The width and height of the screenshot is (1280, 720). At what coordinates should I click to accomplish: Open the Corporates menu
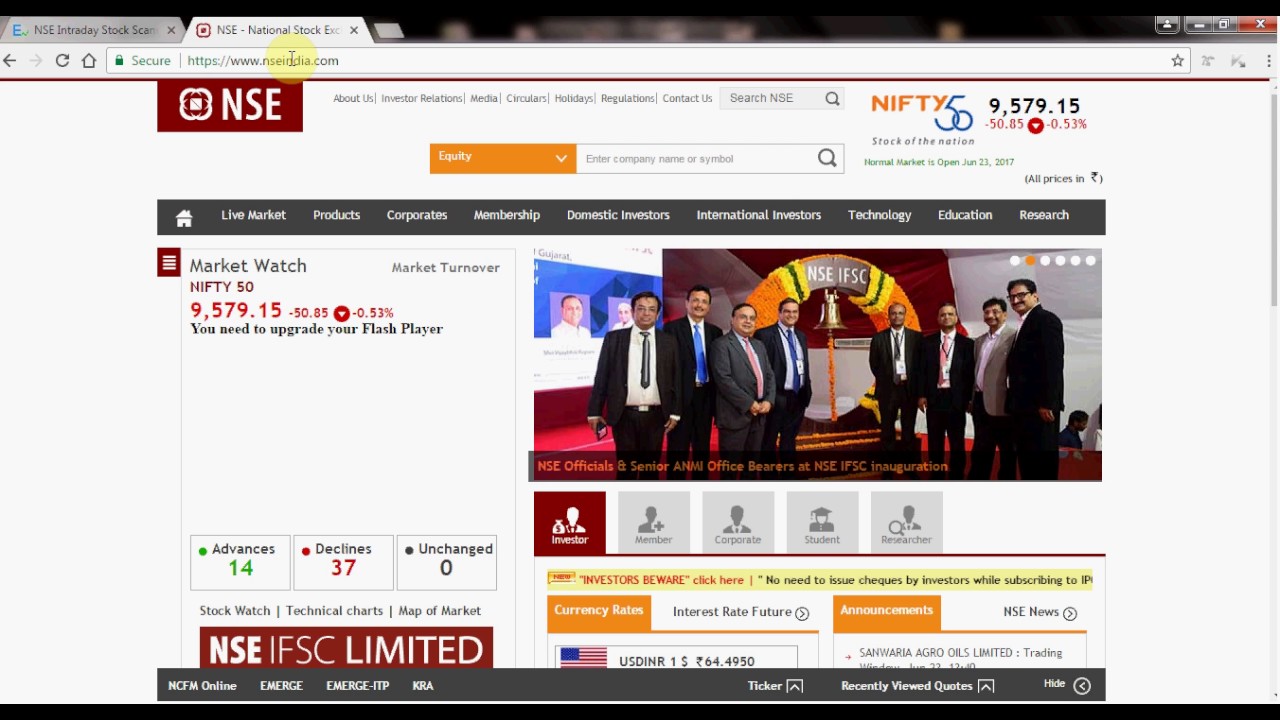point(417,215)
